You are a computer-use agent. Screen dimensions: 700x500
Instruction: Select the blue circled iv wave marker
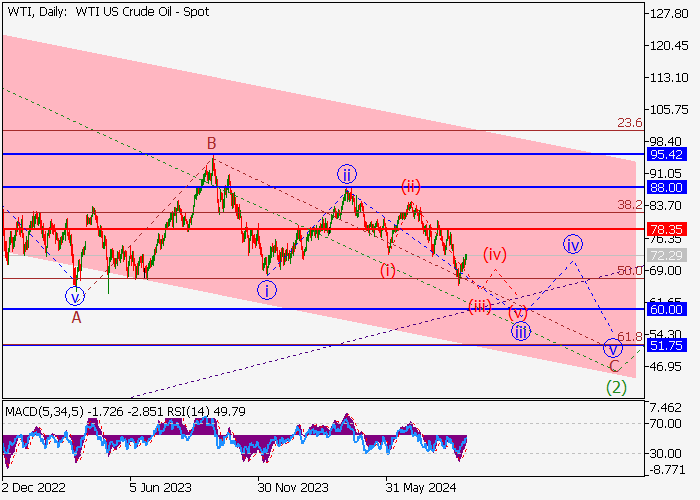click(x=573, y=244)
